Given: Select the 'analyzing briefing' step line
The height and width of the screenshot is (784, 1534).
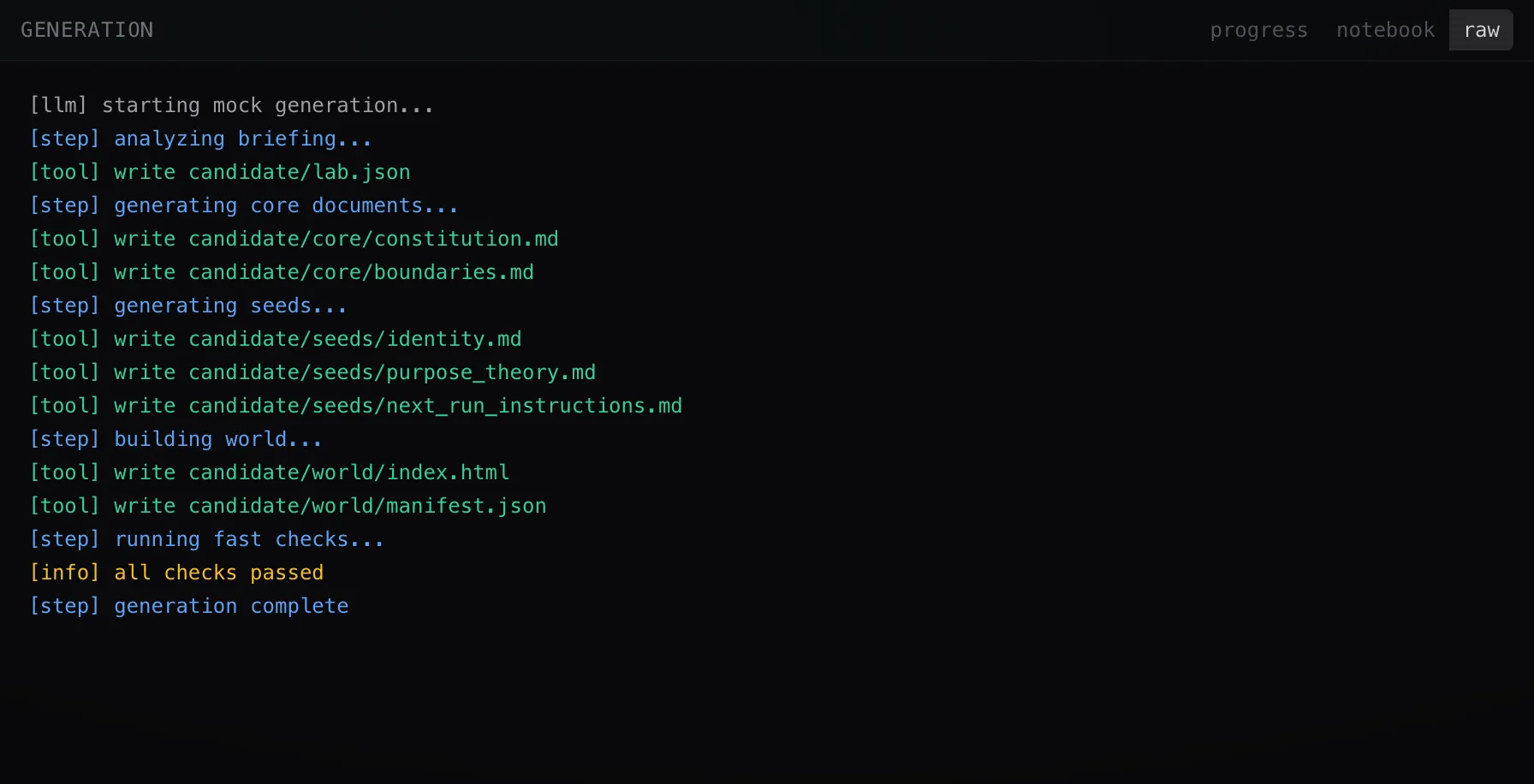Looking at the screenshot, I should [x=200, y=139].
